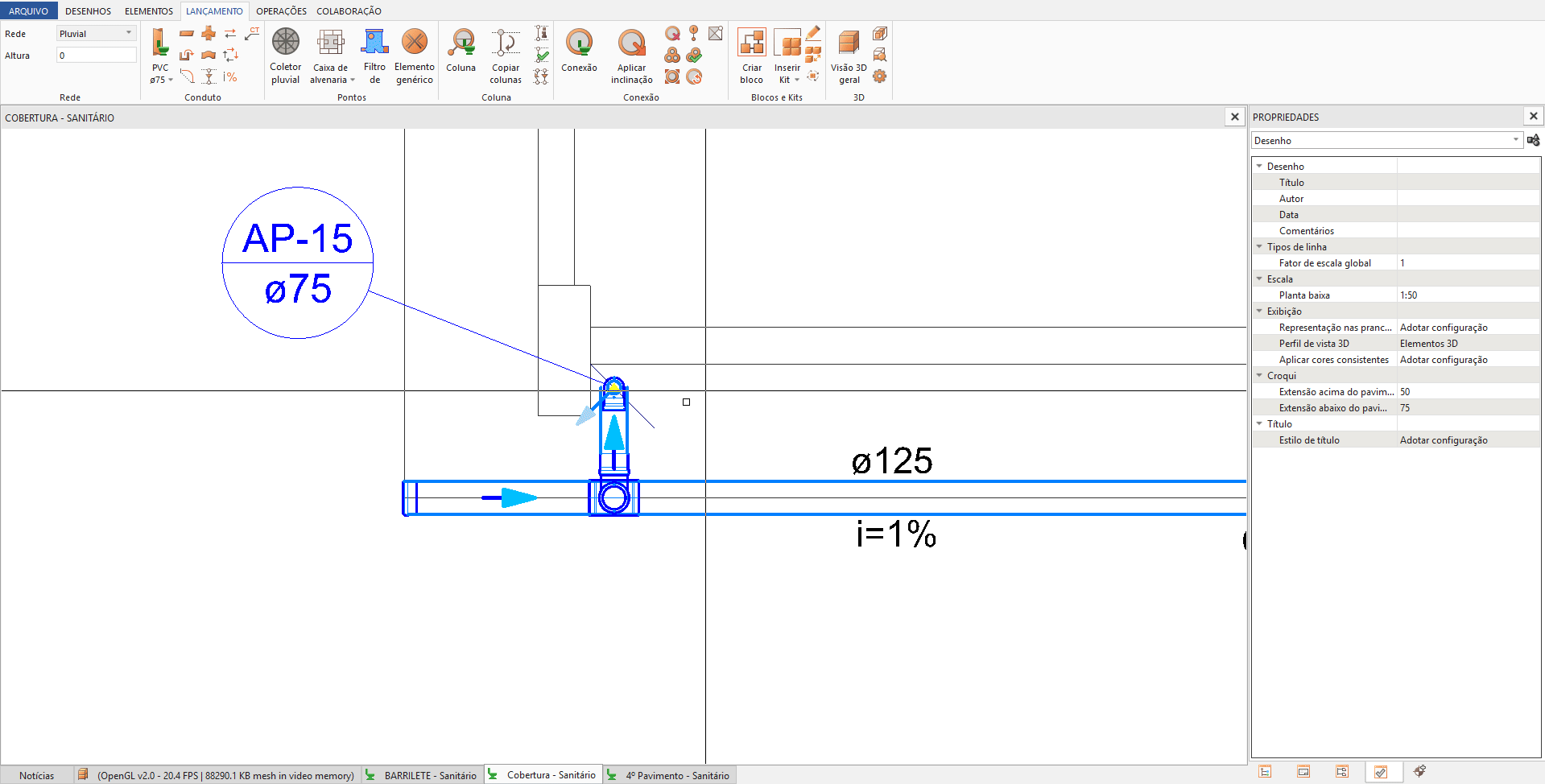Click the slope percentage i% icon
This screenshot has width=1545, height=784.
click(230, 76)
